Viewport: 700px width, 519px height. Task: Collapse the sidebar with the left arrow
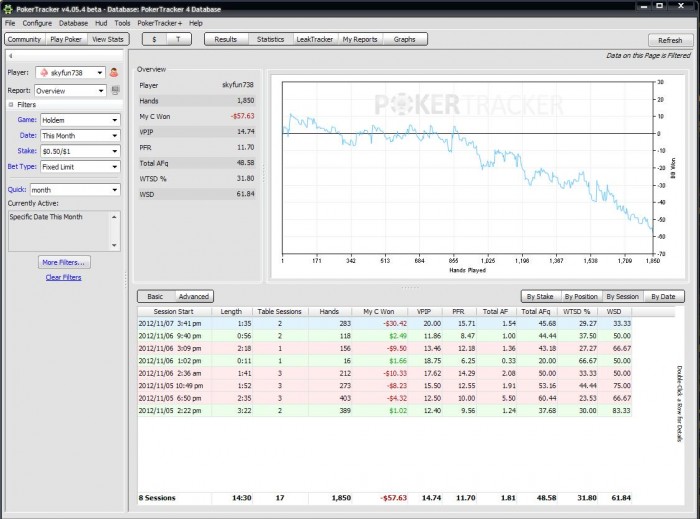[10, 56]
